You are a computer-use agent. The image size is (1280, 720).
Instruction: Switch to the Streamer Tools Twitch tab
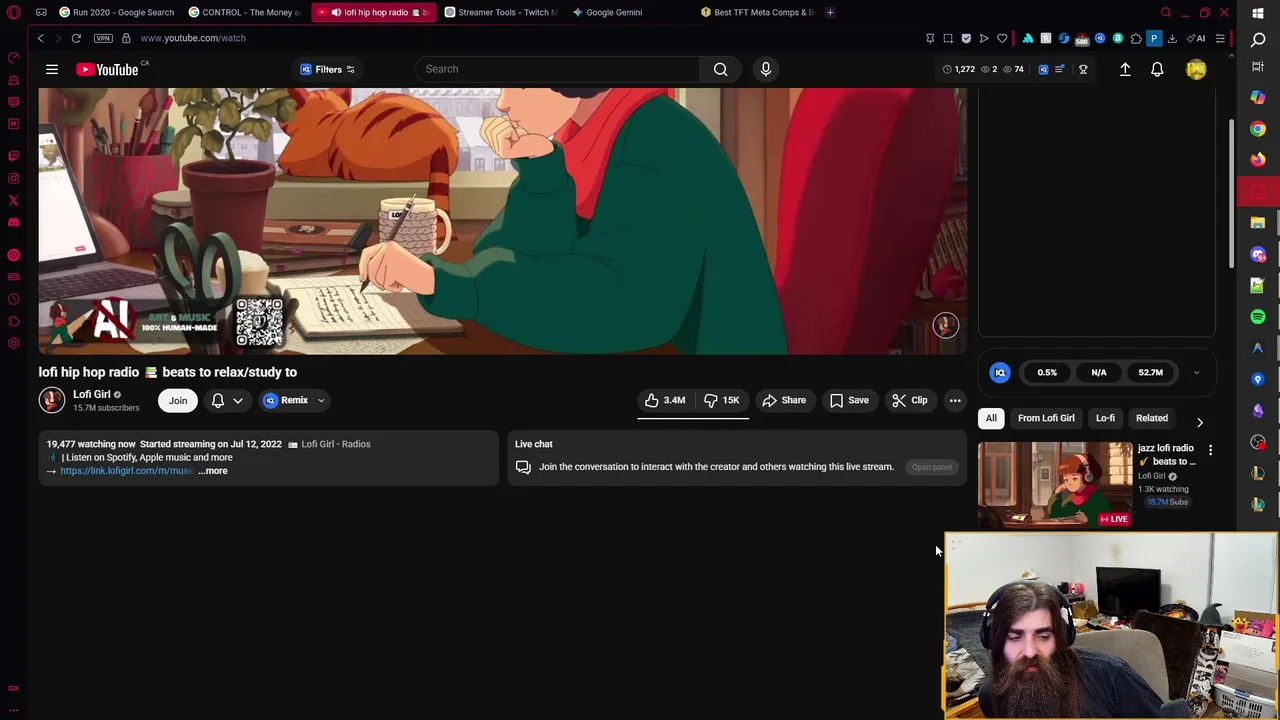501,12
